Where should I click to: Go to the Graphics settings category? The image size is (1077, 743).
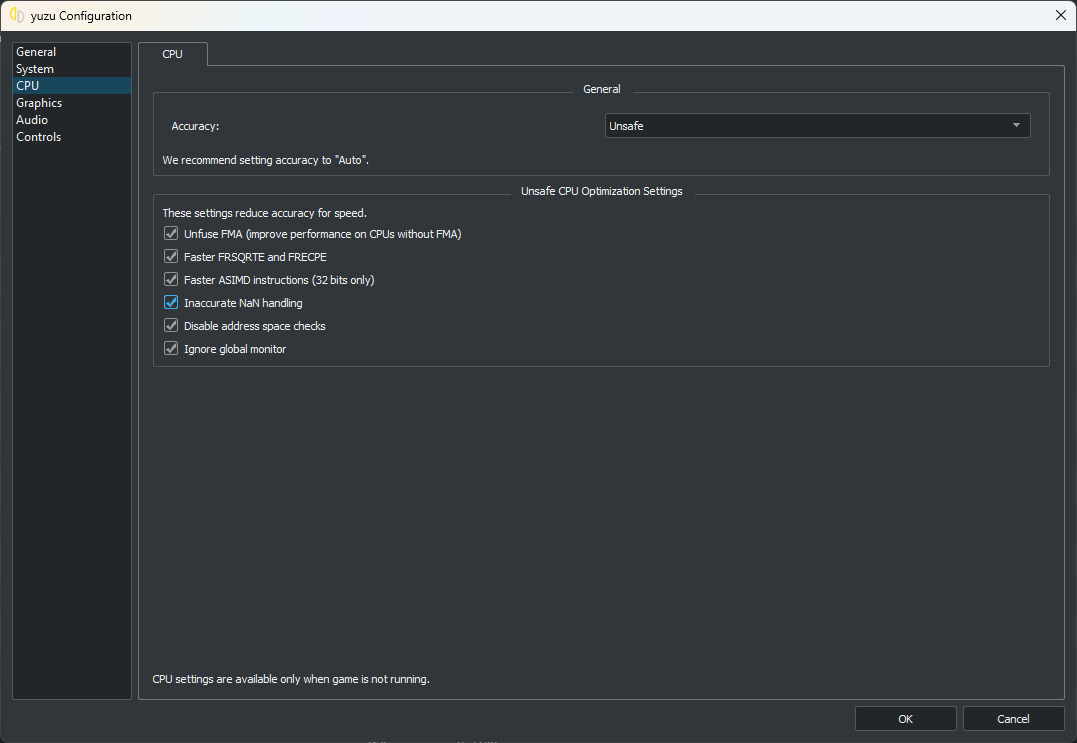tap(39, 103)
